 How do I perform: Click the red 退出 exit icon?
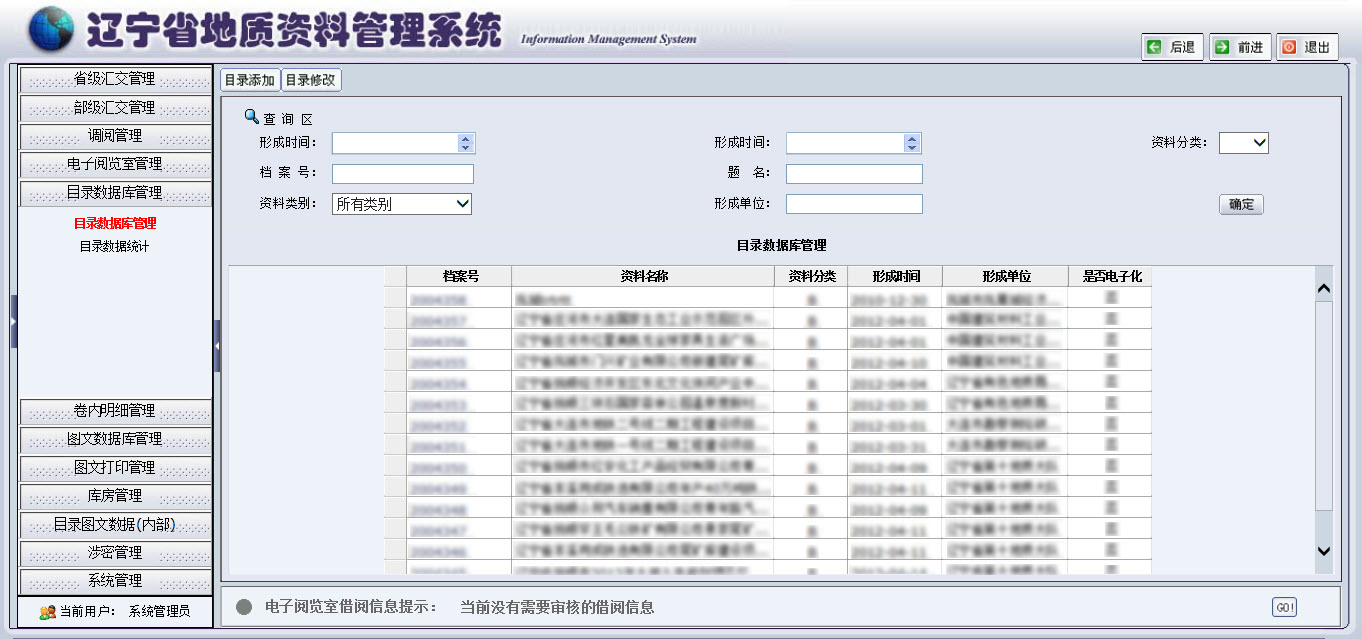(1289, 47)
